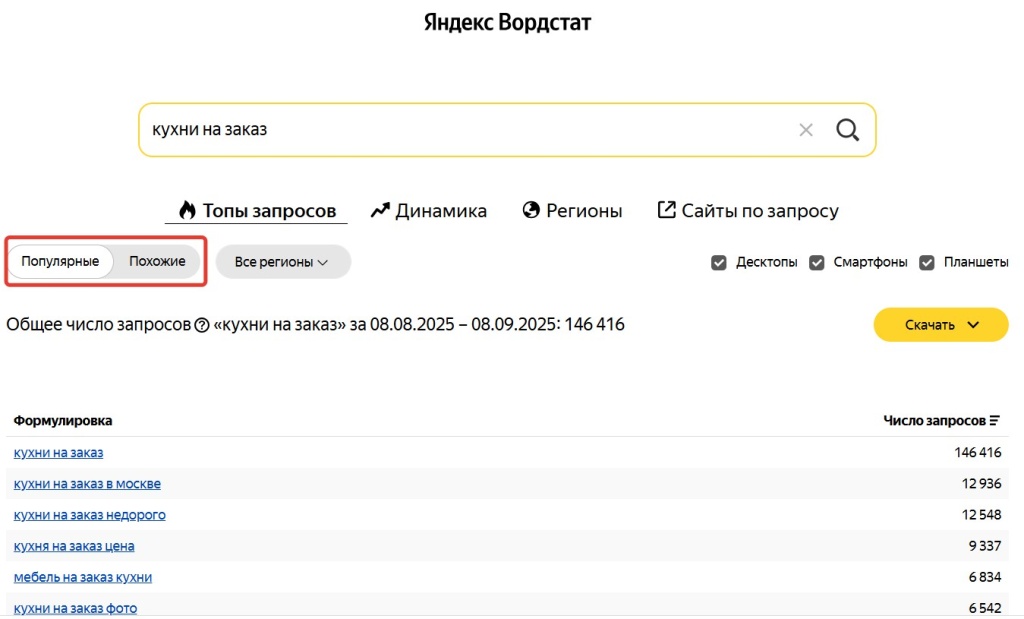This screenshot has height=619, width=1024.
Task: Clear the search field with the X icon
Action: [806, 130]
